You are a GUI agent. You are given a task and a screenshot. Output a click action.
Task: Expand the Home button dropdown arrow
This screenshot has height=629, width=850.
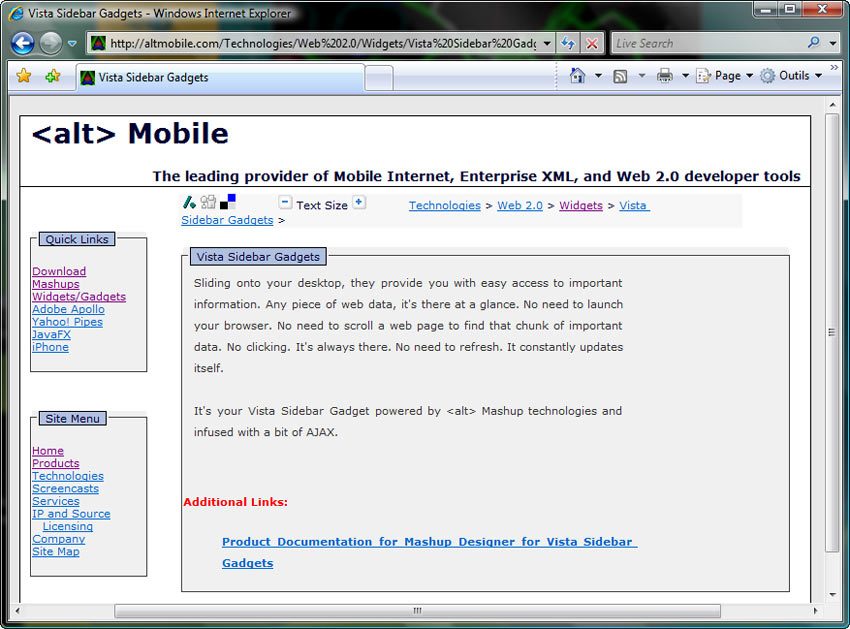(598, 76)
